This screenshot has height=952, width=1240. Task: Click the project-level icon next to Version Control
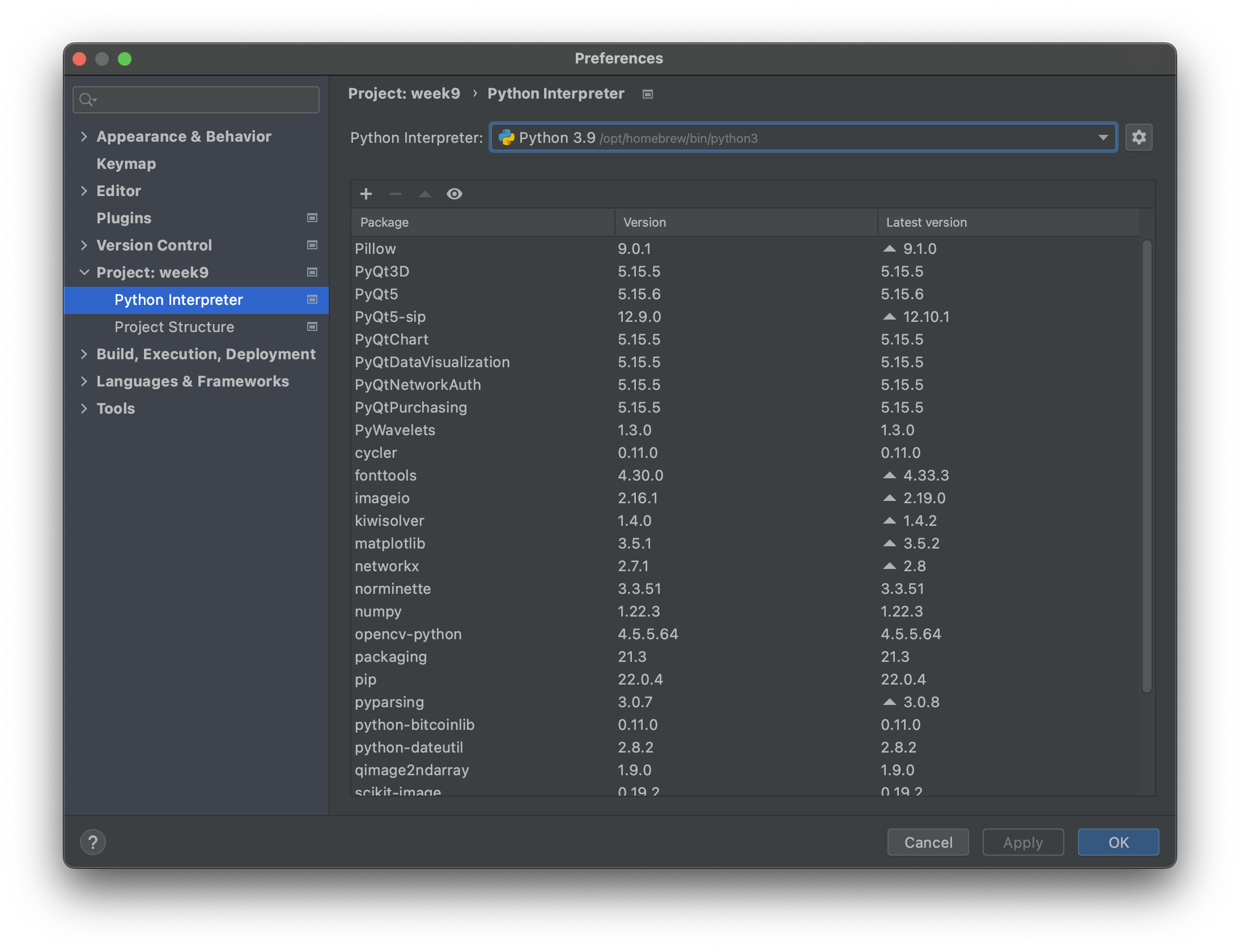tap(312, 245)
